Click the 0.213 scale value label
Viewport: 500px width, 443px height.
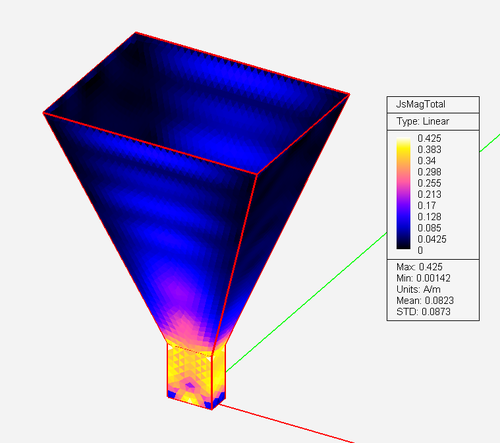coord(429,194)
